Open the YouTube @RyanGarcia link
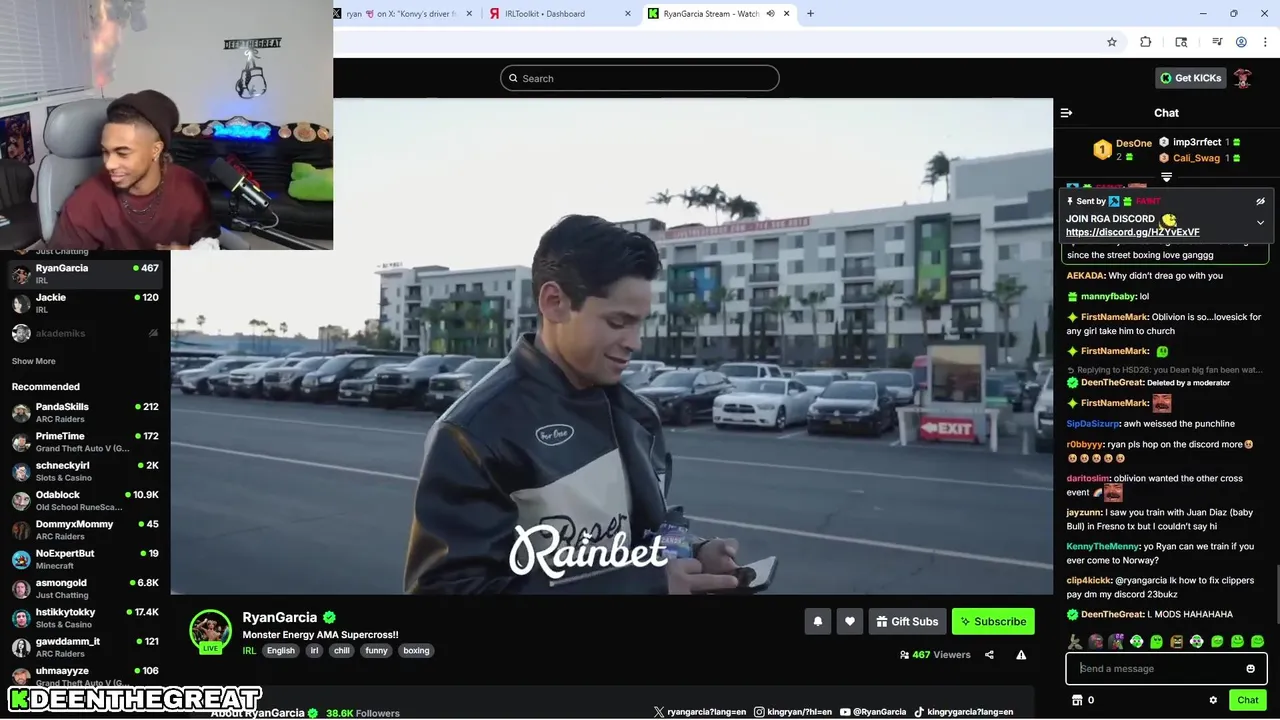This screenshot has width=1280, height=720. coord(873,712)
